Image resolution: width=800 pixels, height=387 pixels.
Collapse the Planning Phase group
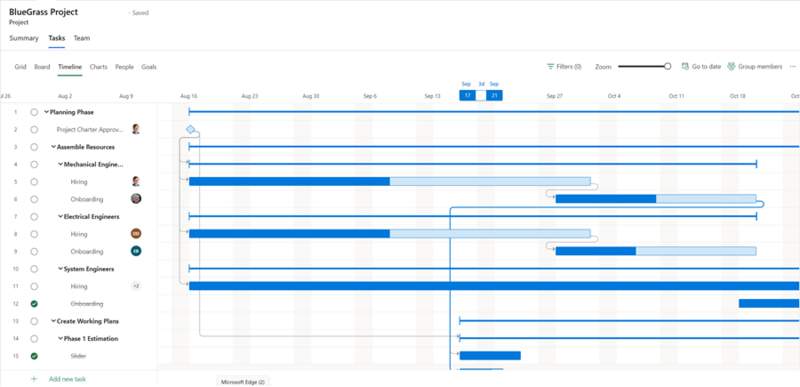tap(46, 112)
